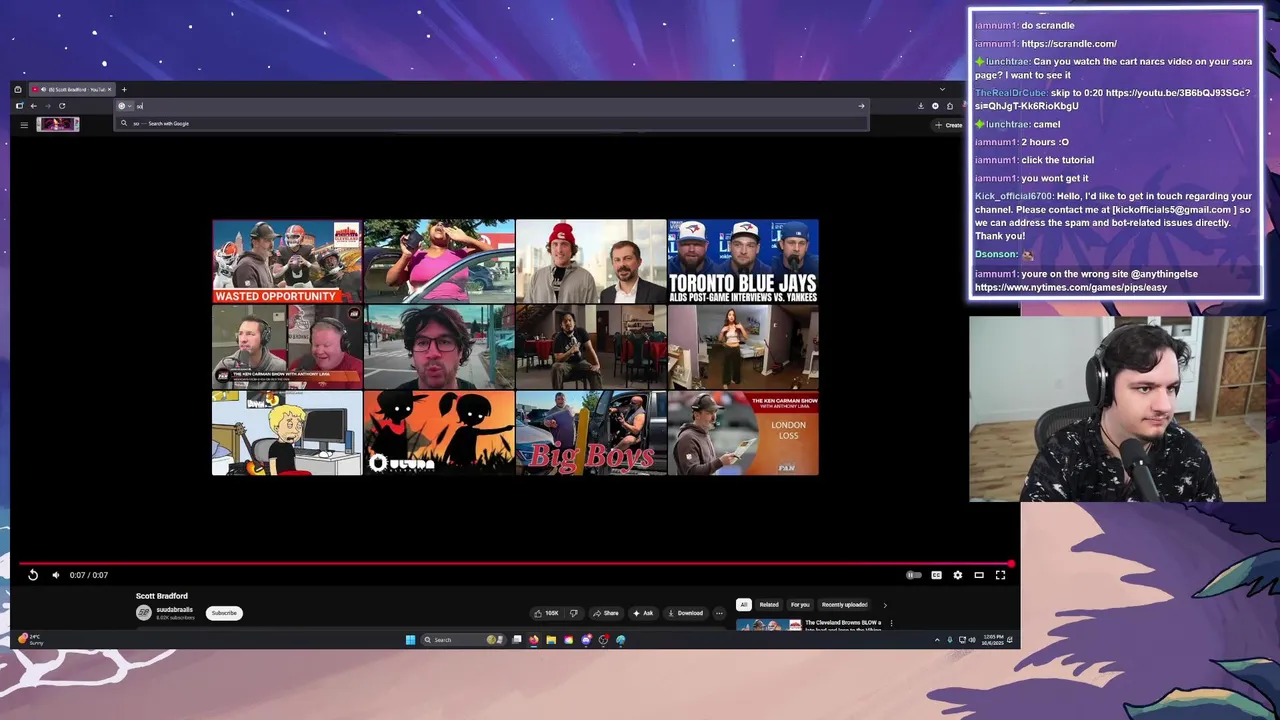The height and width of the screenshot is (720, 1280).
Task: Open the scrandle.com link in chat
Action: (1069, 44)
